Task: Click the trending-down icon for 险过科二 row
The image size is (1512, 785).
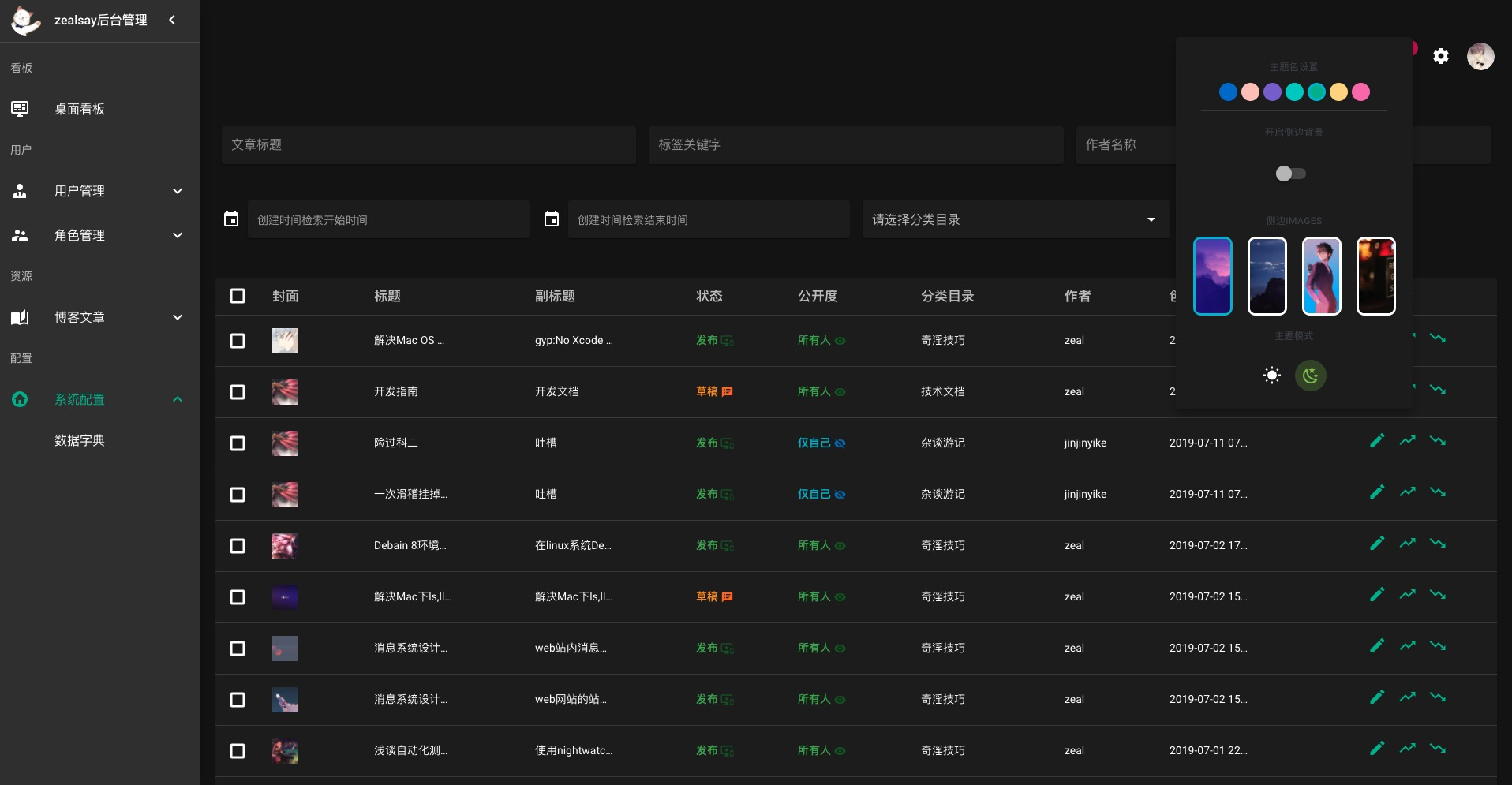Action: pyautogui.click(x=1438, y=440)
